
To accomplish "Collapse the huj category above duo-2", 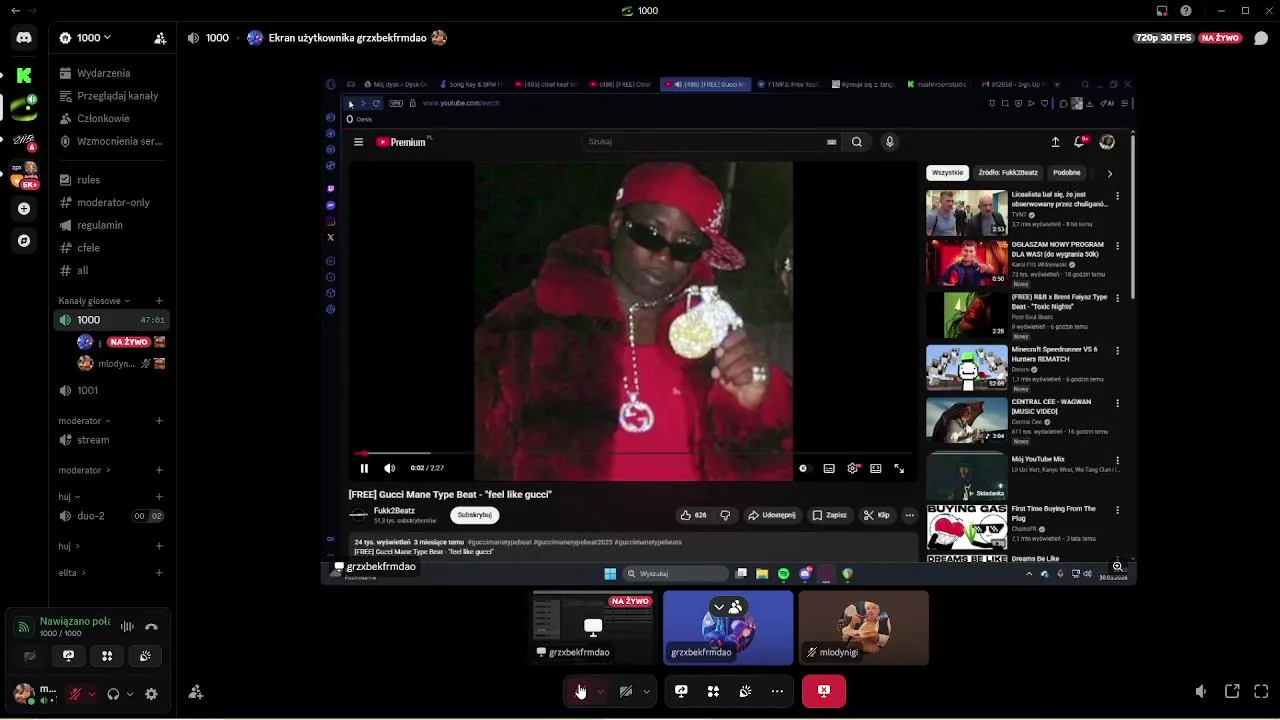I will coord(69,497).
